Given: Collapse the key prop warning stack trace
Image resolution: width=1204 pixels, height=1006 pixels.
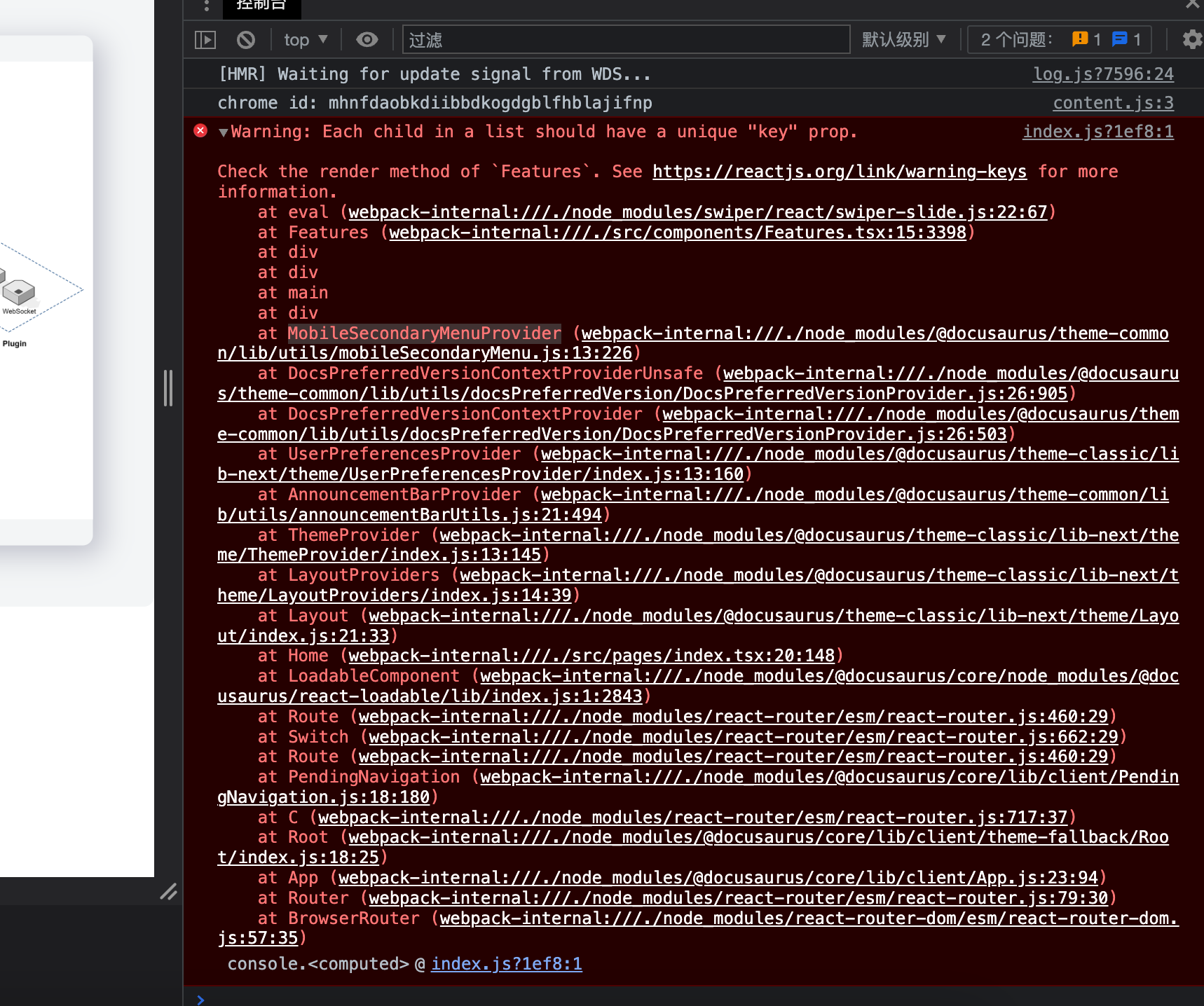Looking at the screenshot, I should 223,132.
